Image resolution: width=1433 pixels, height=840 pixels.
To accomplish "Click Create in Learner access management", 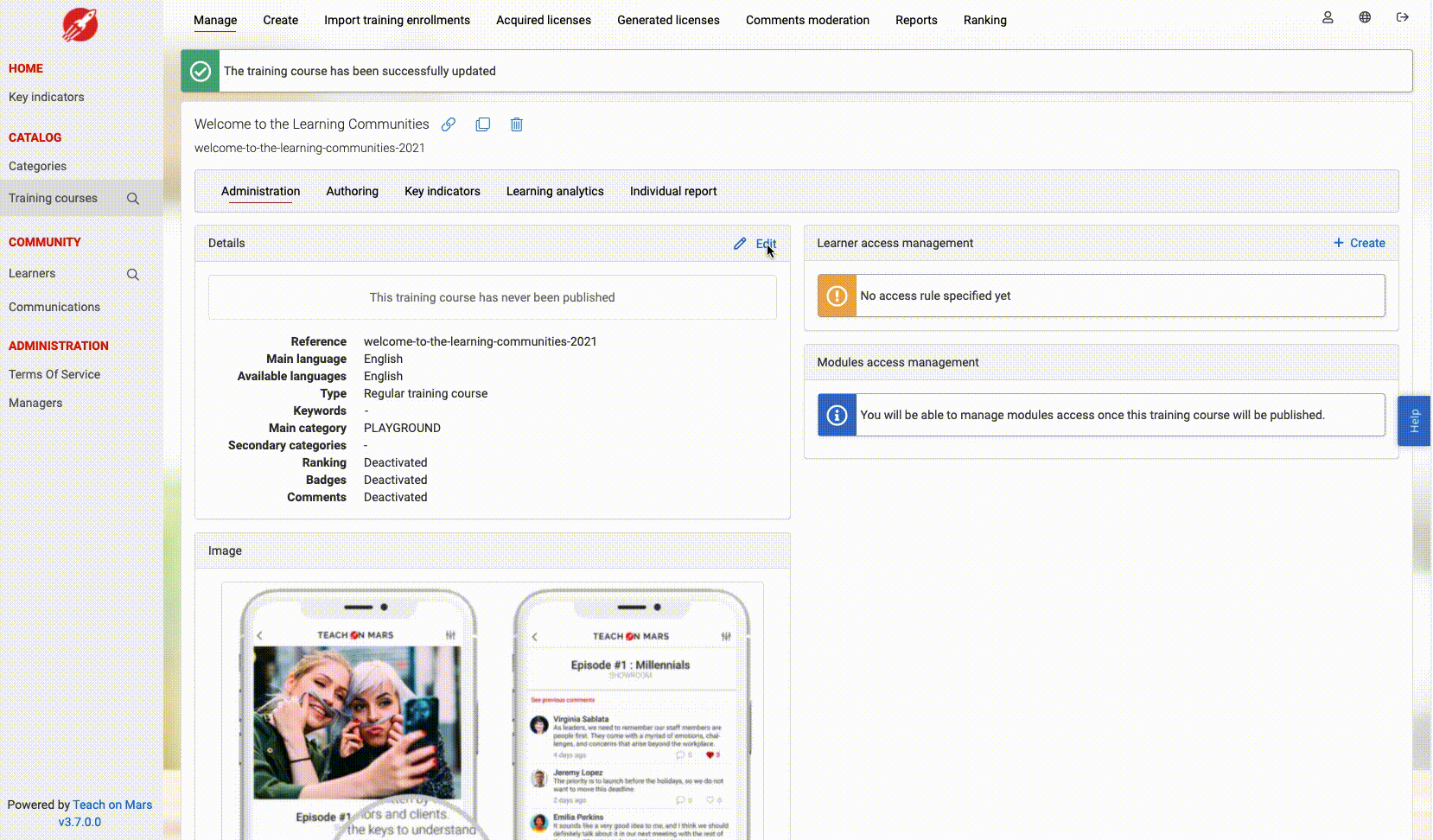I will tap(1367, 243).
